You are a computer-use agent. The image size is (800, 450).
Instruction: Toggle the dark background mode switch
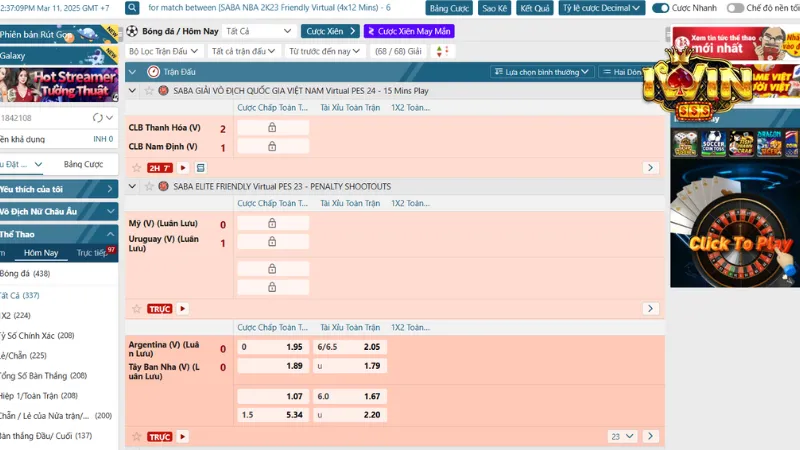[735, 8]
